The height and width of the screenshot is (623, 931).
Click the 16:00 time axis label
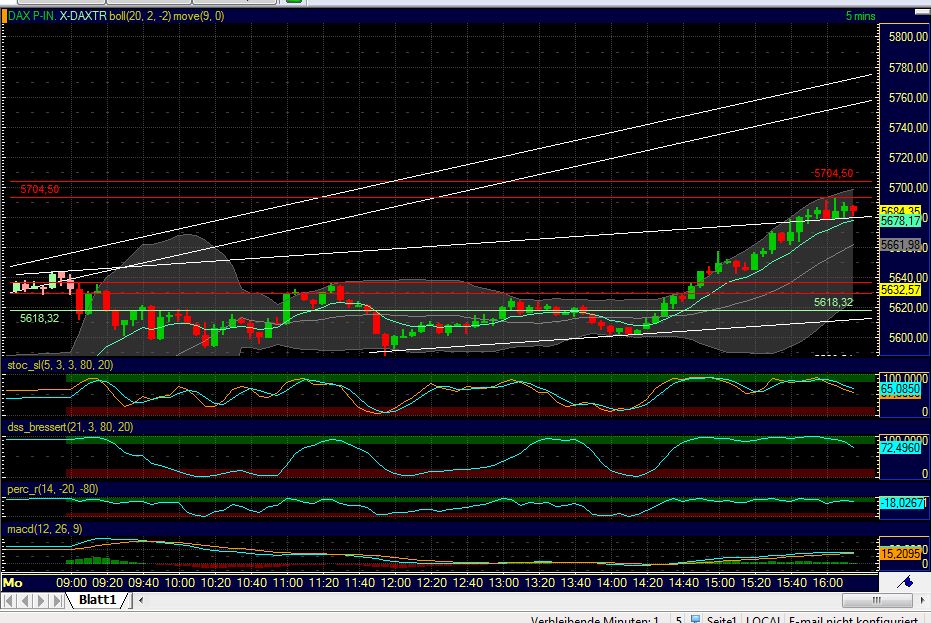click(x=826, y=581)
